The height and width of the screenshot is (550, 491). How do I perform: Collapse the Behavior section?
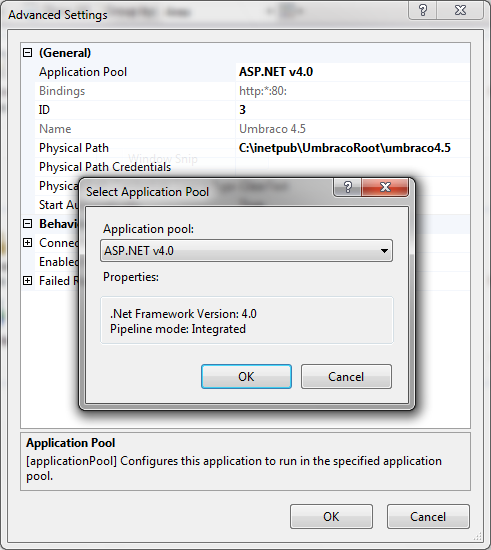click(x=27, y=224)
